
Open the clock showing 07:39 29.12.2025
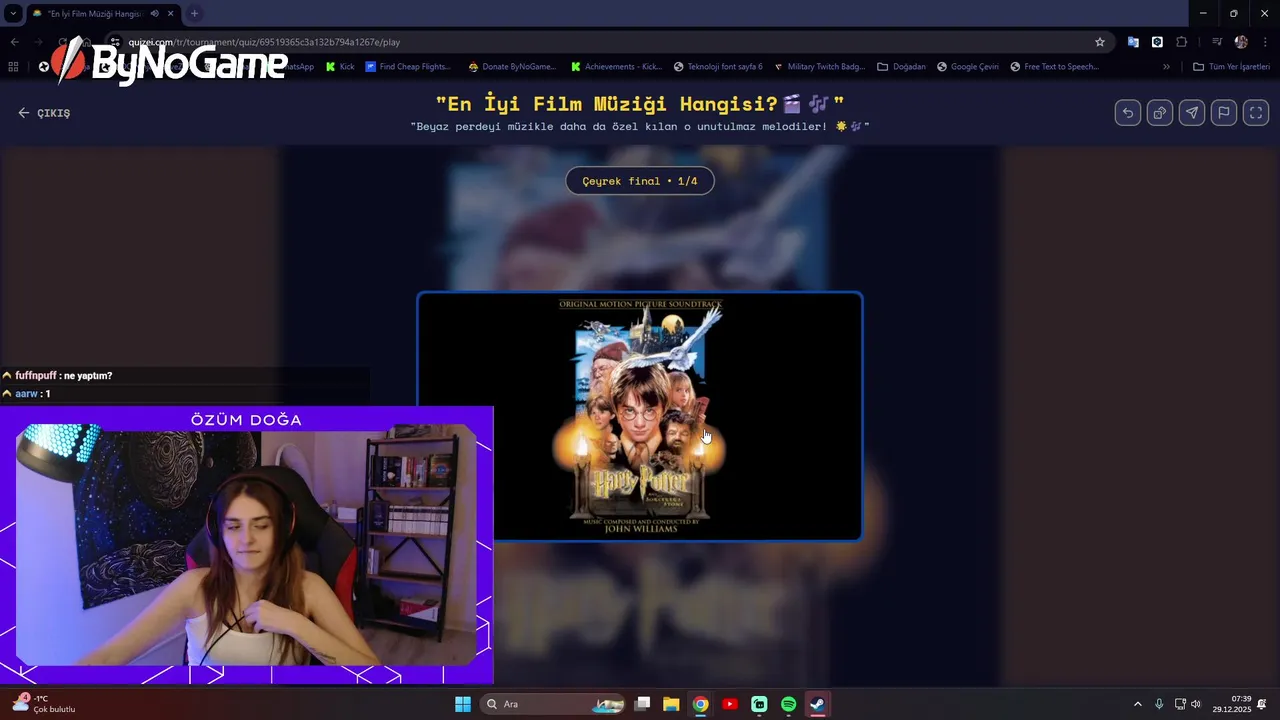pyautogui.click(x=1232, y=704)
